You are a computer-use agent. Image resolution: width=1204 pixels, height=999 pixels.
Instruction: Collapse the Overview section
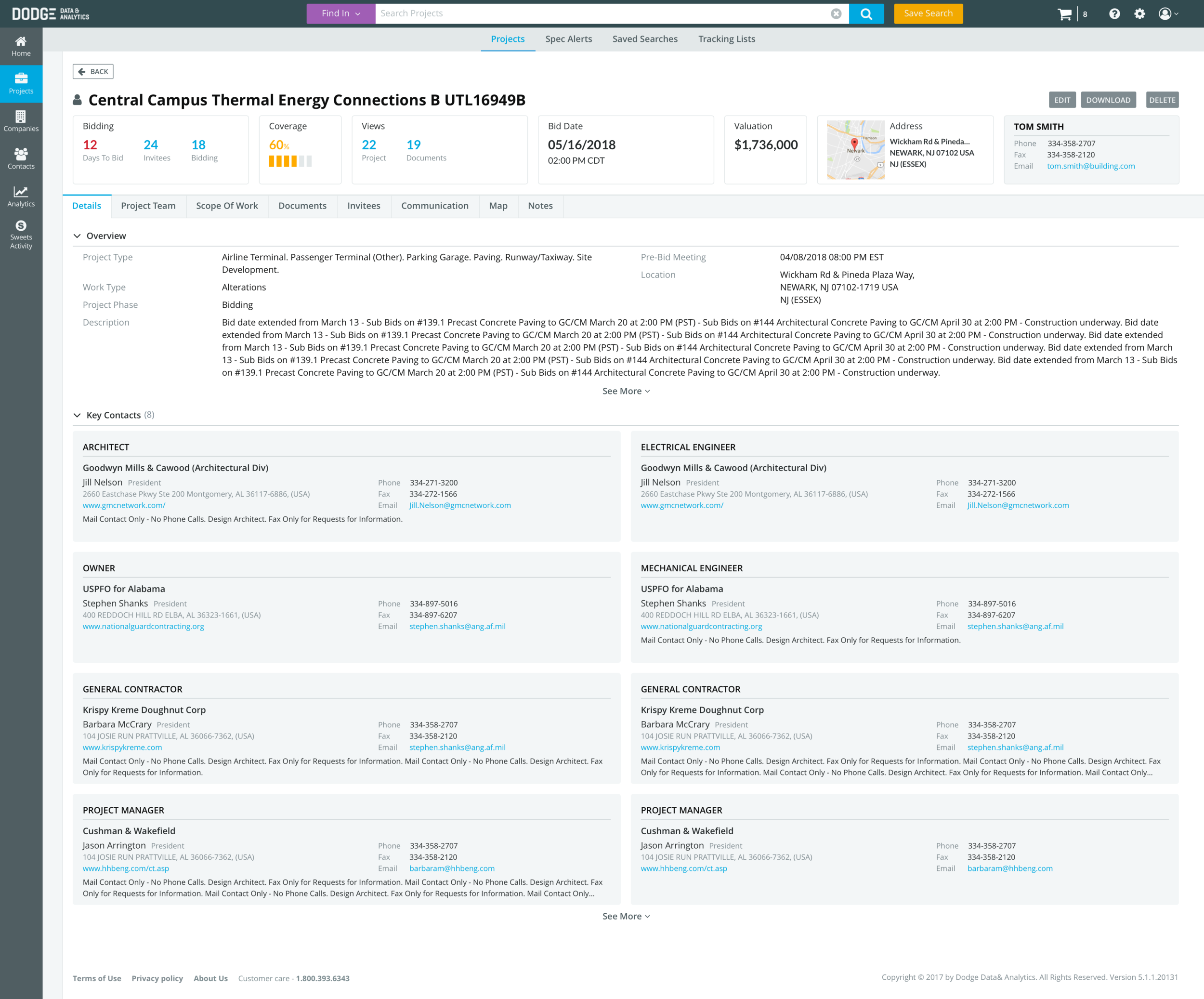tap(77, 236)
